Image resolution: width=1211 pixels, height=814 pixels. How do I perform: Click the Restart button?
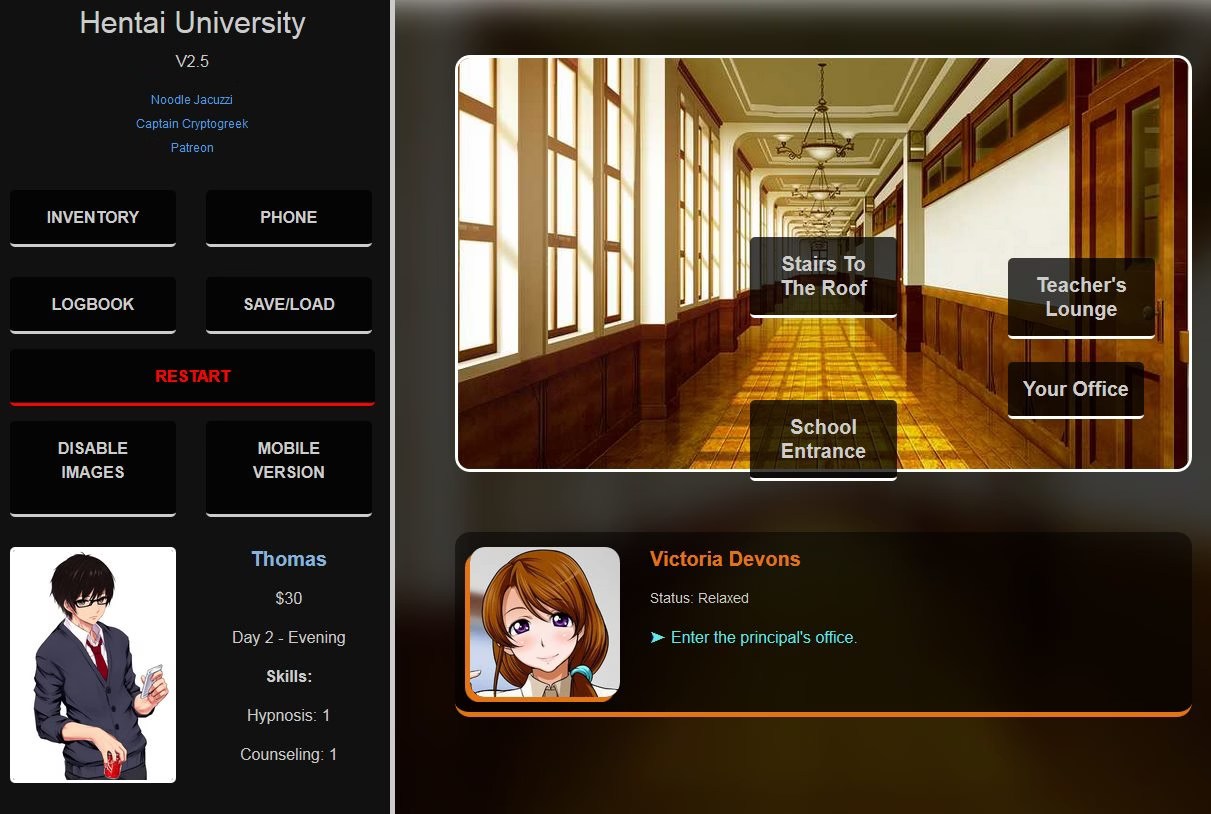tap(192, 376)
